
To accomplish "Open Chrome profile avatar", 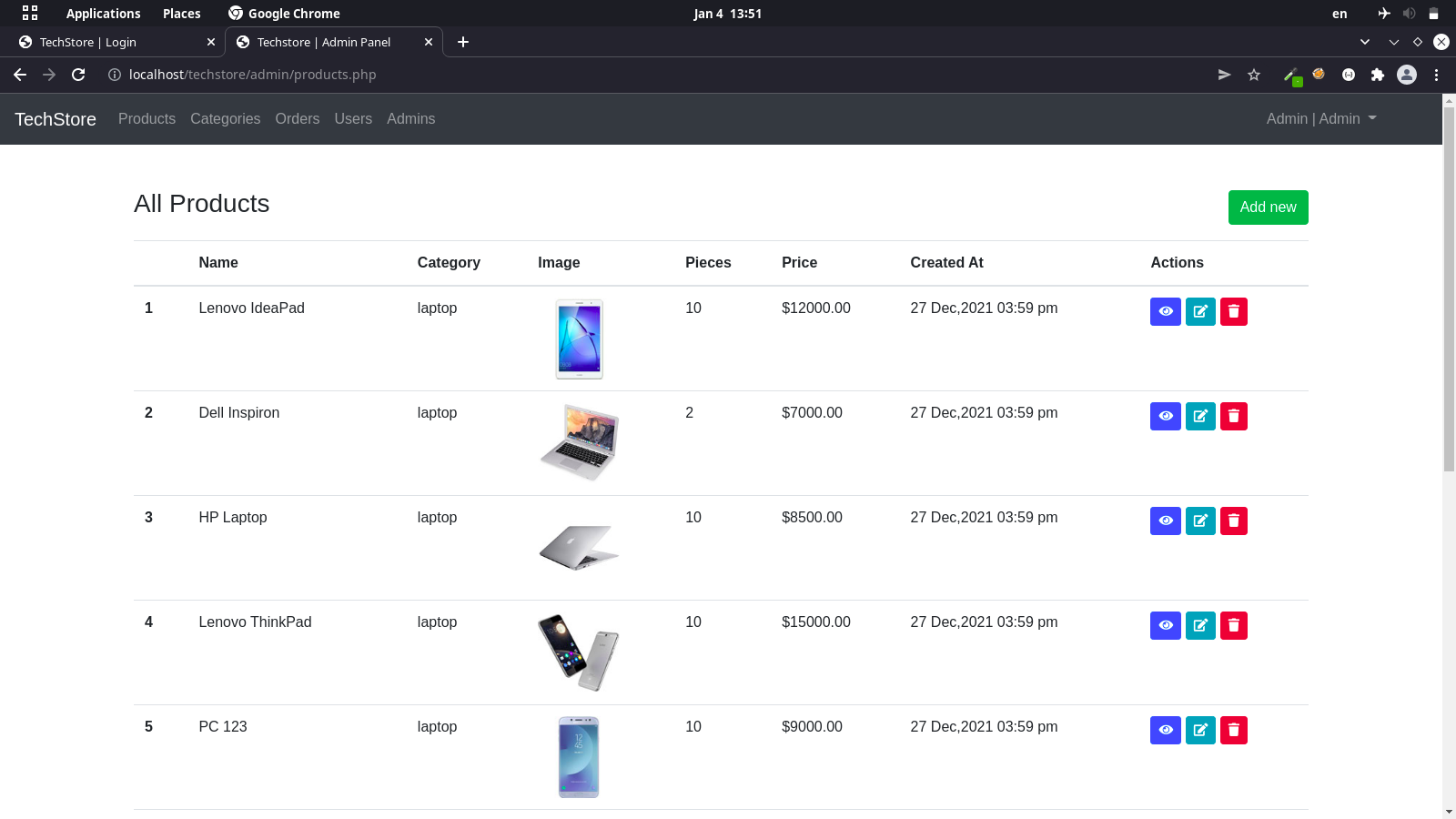I will click(x=1407, y=75).
